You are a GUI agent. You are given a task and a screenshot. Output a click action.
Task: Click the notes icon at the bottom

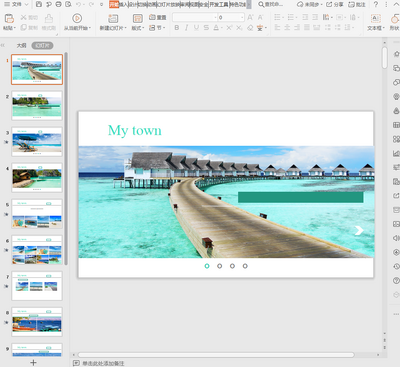coord(76,363)
